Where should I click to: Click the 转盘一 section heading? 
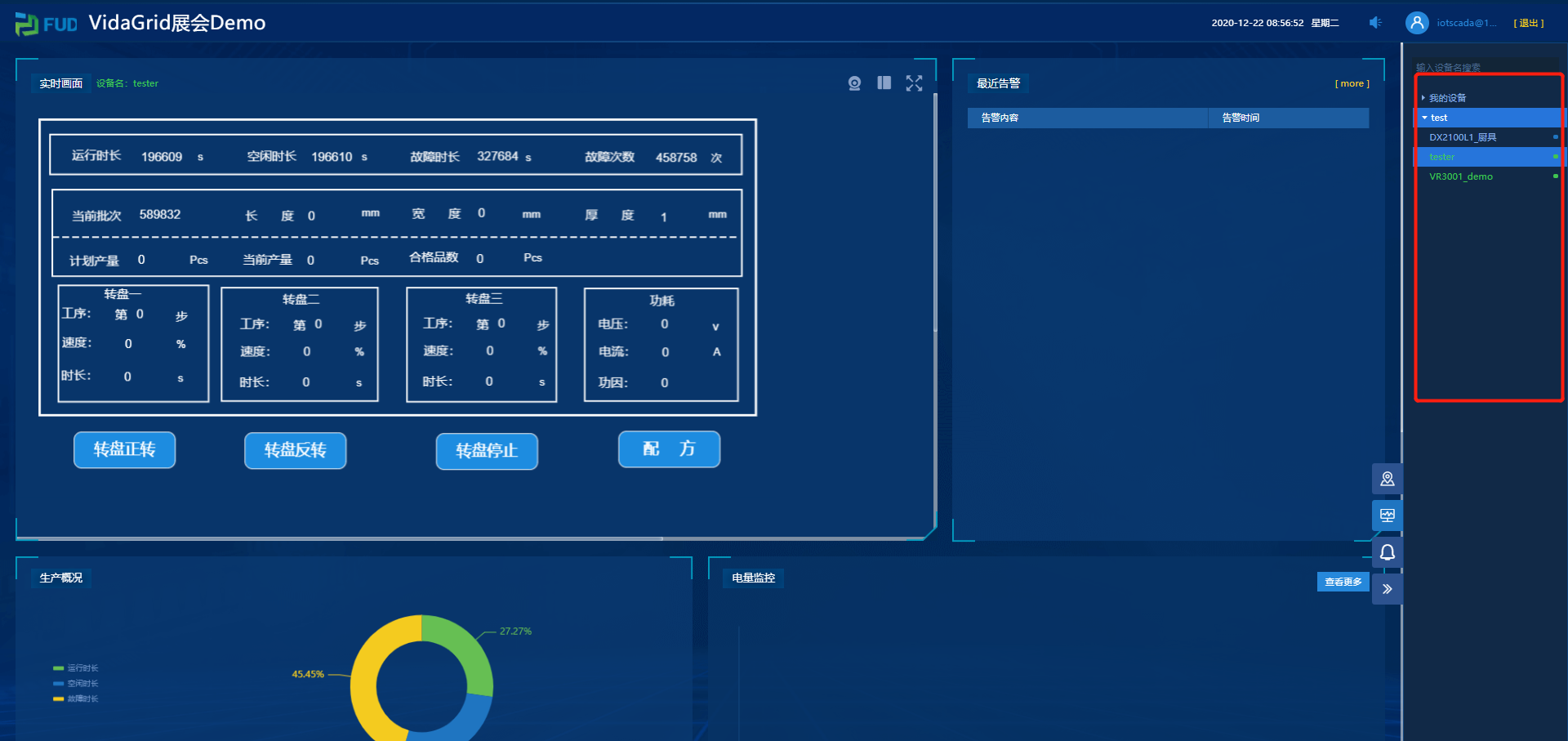point(122,294)
